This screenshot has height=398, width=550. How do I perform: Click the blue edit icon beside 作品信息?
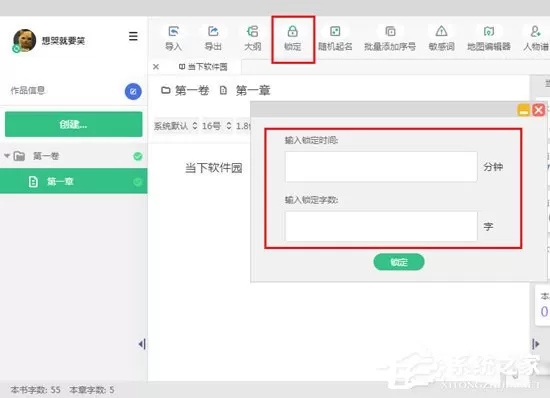[x=133, y=92]
